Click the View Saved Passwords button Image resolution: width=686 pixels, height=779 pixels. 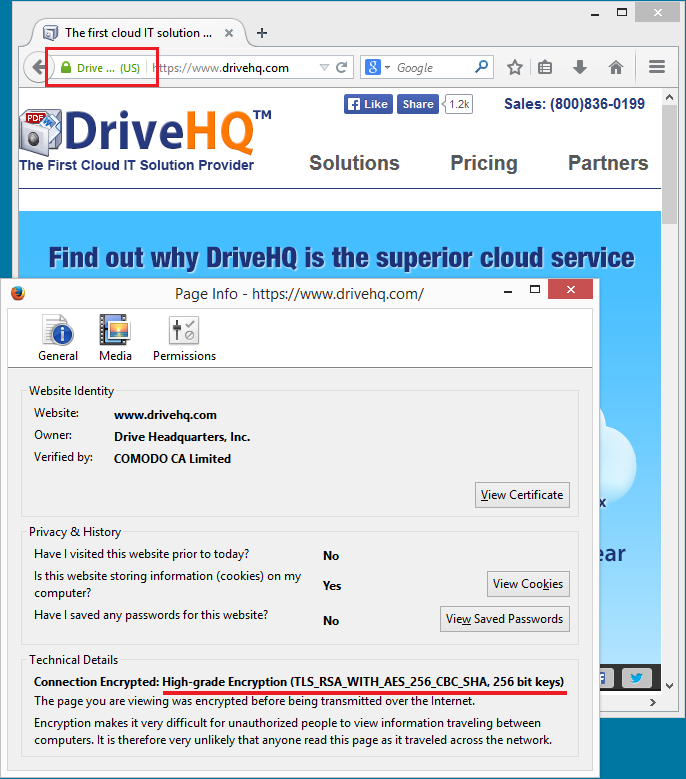tap(505, 619)
